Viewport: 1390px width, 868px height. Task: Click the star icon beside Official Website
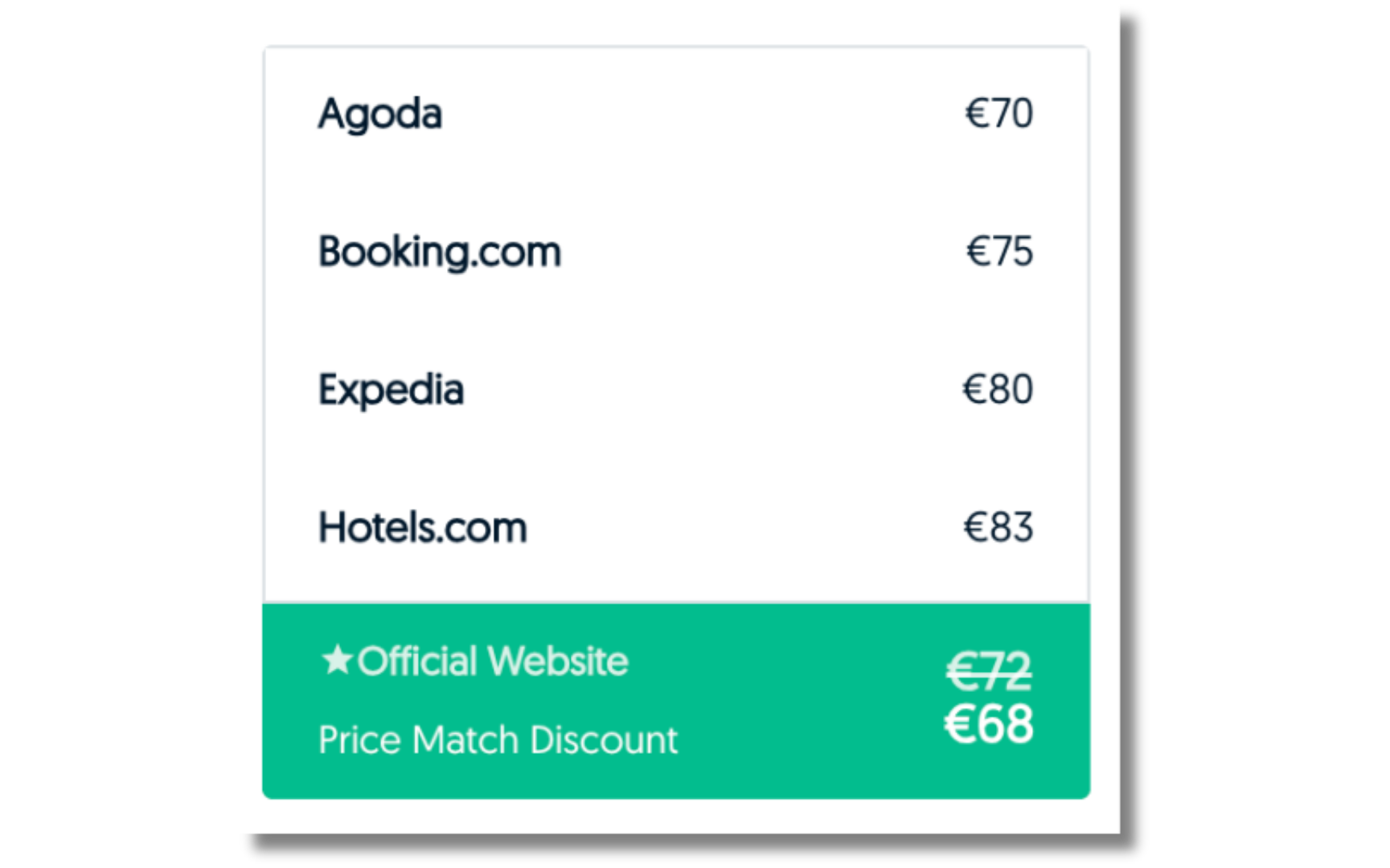336,661
